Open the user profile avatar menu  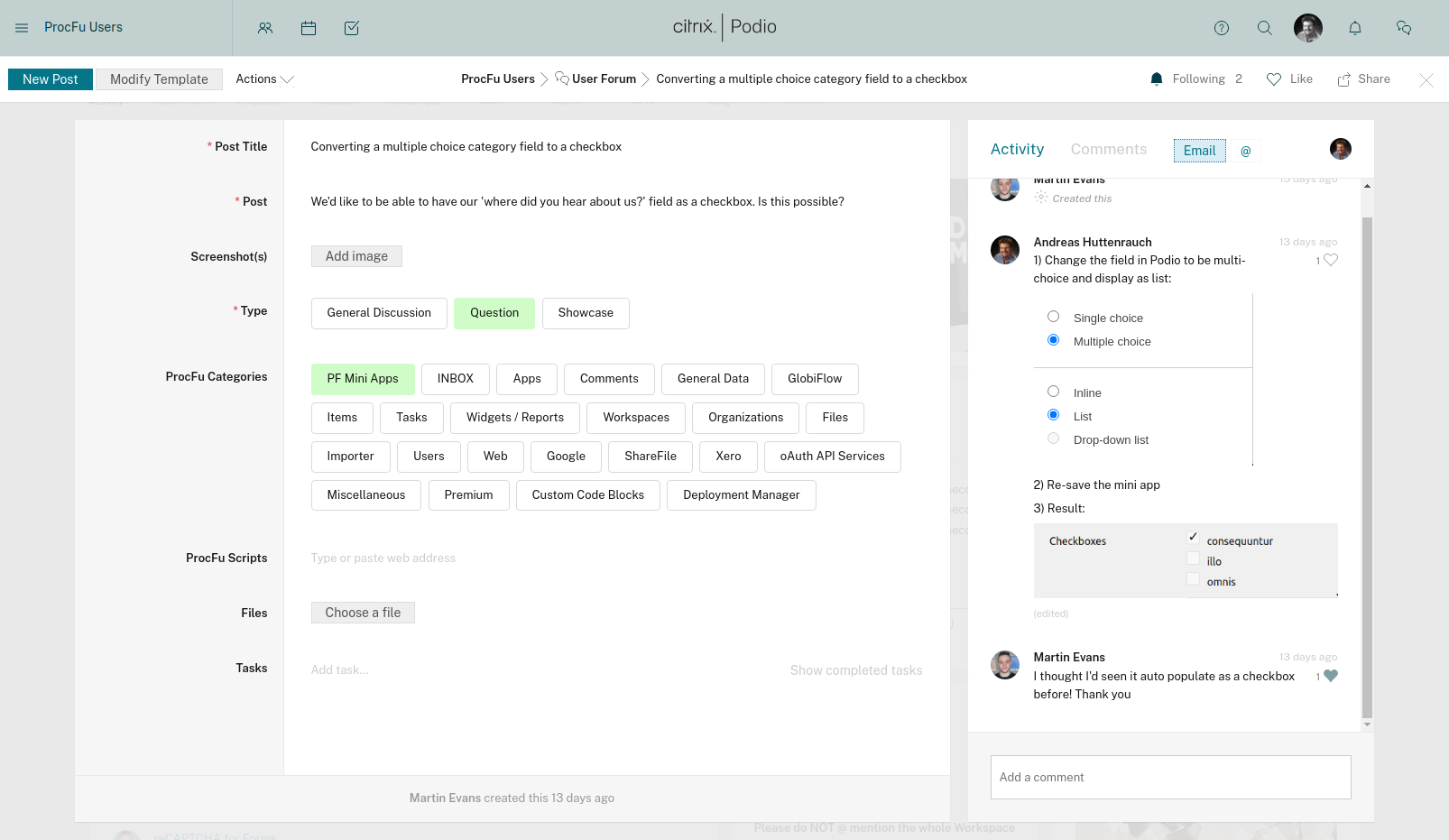1308,28
